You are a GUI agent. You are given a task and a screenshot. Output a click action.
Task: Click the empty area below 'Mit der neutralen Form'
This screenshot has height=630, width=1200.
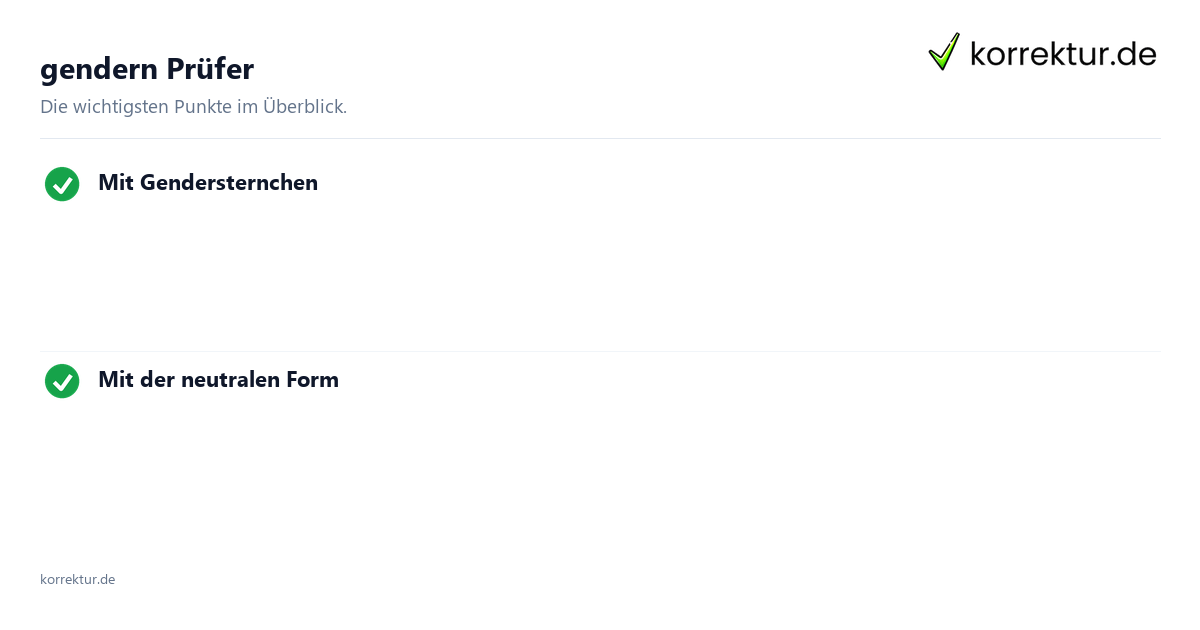click(600, 470)
